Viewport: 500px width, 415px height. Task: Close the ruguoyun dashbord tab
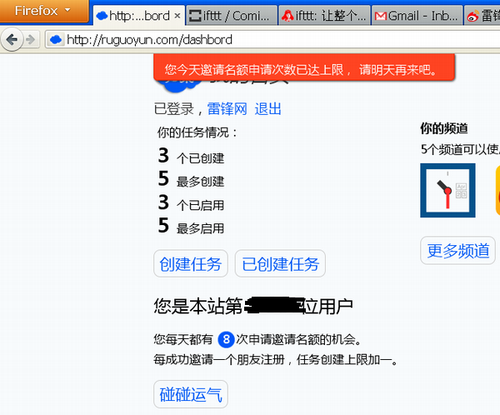(177, 16)
